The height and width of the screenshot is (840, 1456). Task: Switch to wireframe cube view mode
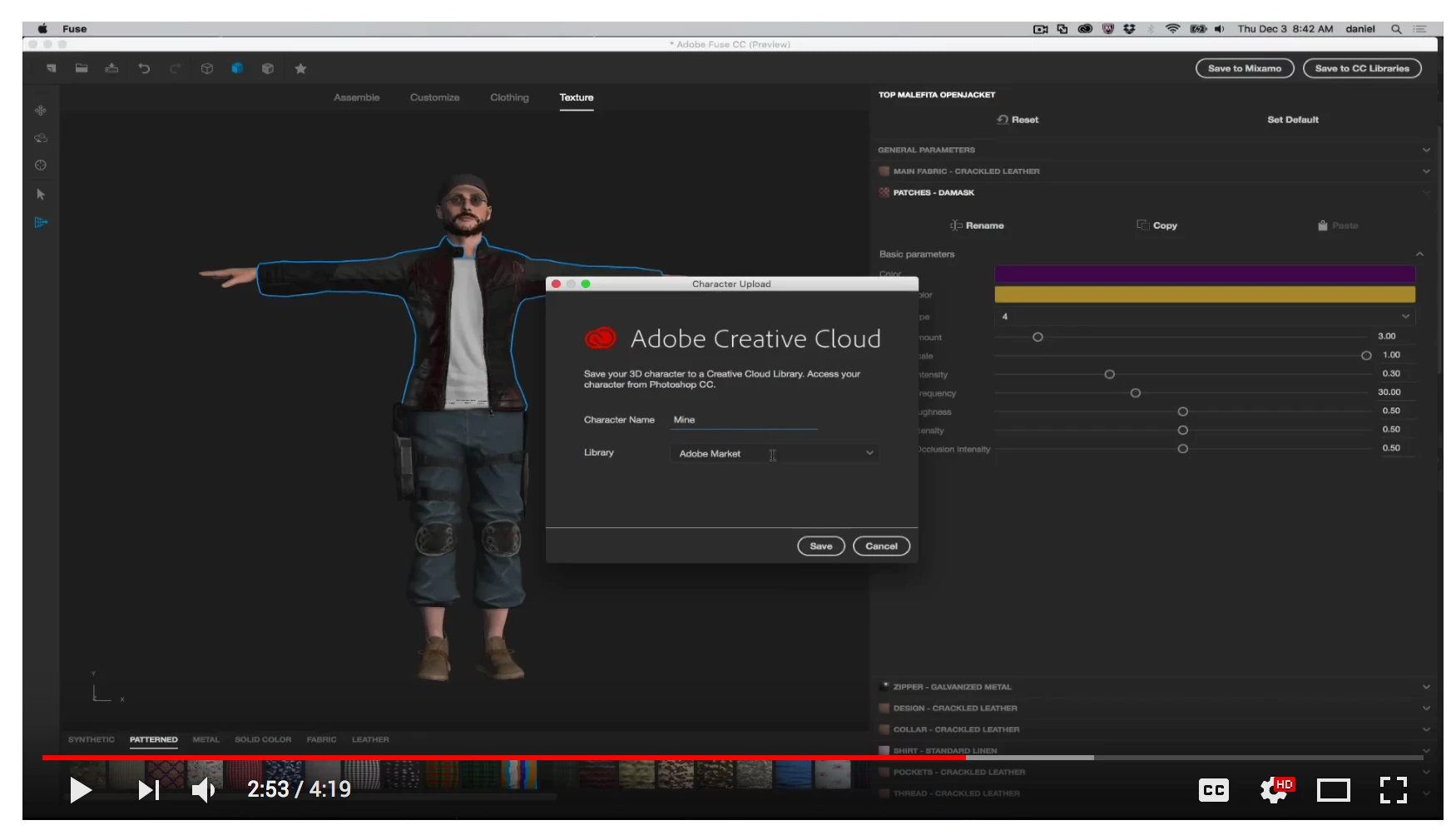[x=207, y=68]
